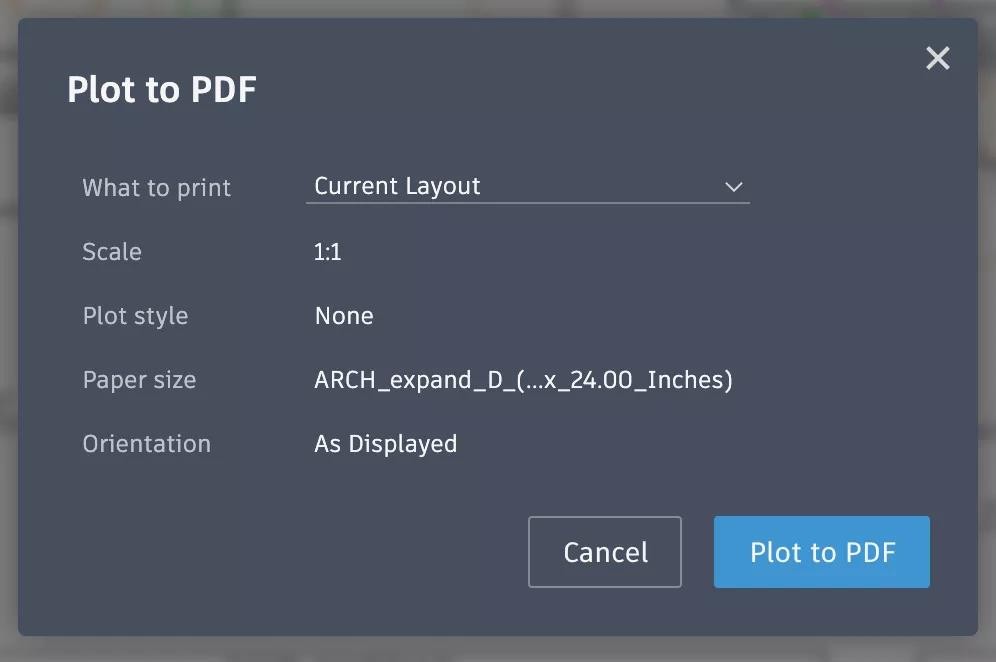This screenshot has height=662, width=996.
Task: Click the blurred backdrop outside the dialog
Action: point(498,649)
